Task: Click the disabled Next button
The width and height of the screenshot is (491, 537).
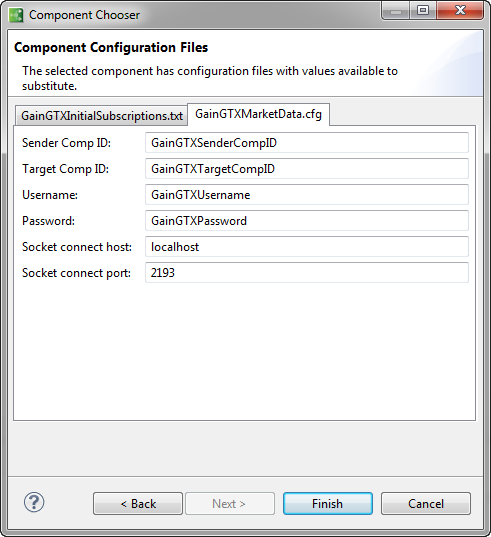Action: tap(230, 503)
